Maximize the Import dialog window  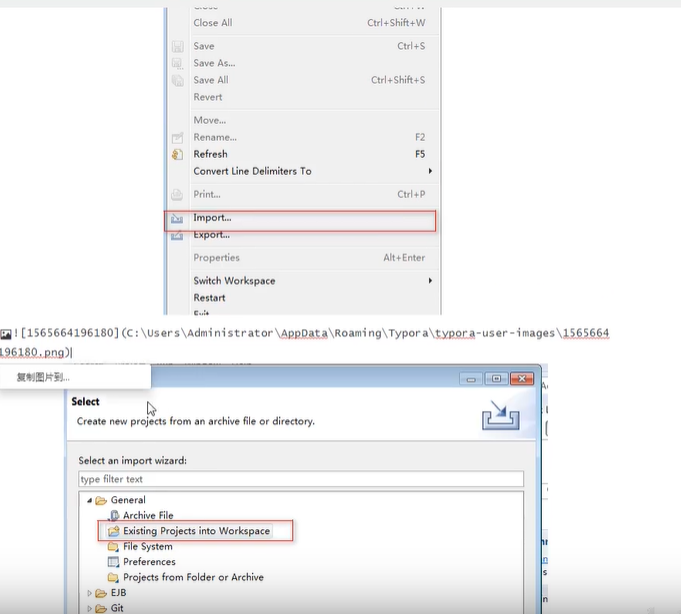click(x=496, y=379)
